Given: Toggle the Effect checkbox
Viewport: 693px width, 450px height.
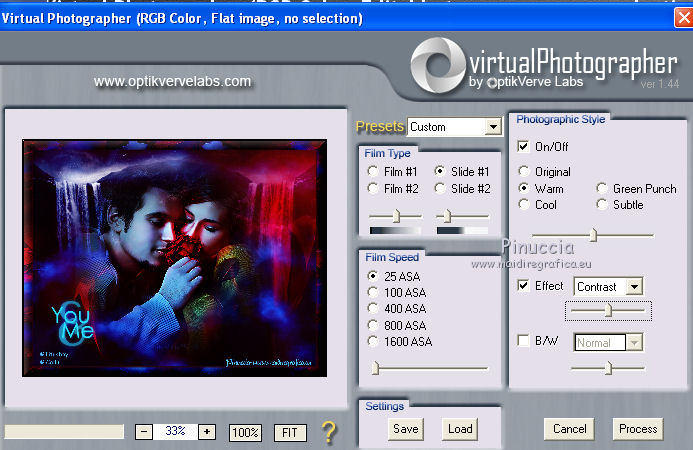Looking at the screenshot, I should [x=523, y=286].
